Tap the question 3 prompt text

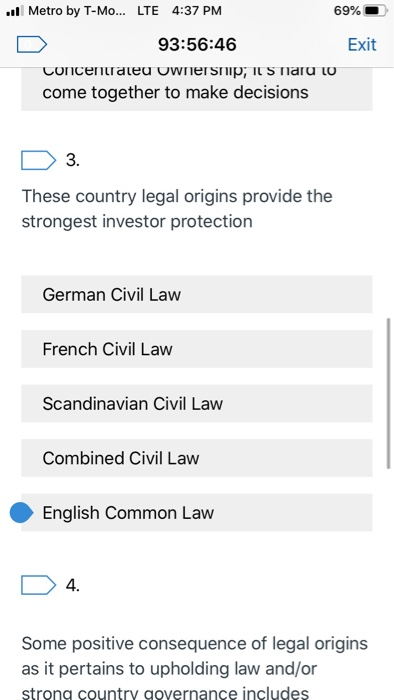click(x=177, y=208)
